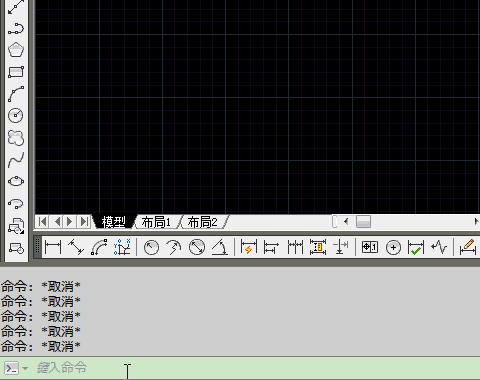Select the Rectangle tool
This screenshot has height=380, width=480.
click(16, 72)
